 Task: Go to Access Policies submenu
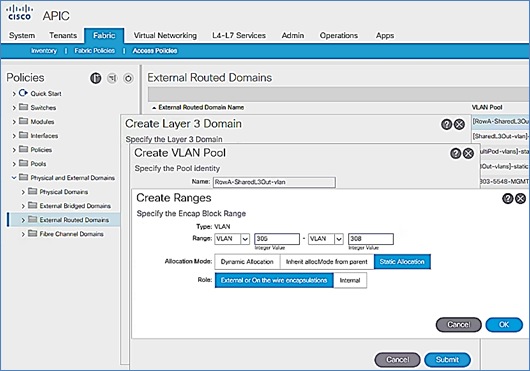(155, 51)
